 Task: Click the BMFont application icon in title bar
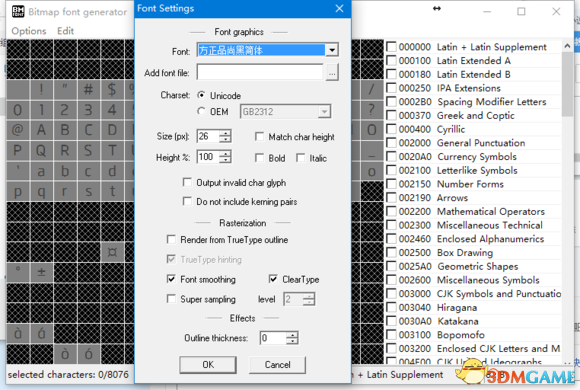(x=18, y=11)
